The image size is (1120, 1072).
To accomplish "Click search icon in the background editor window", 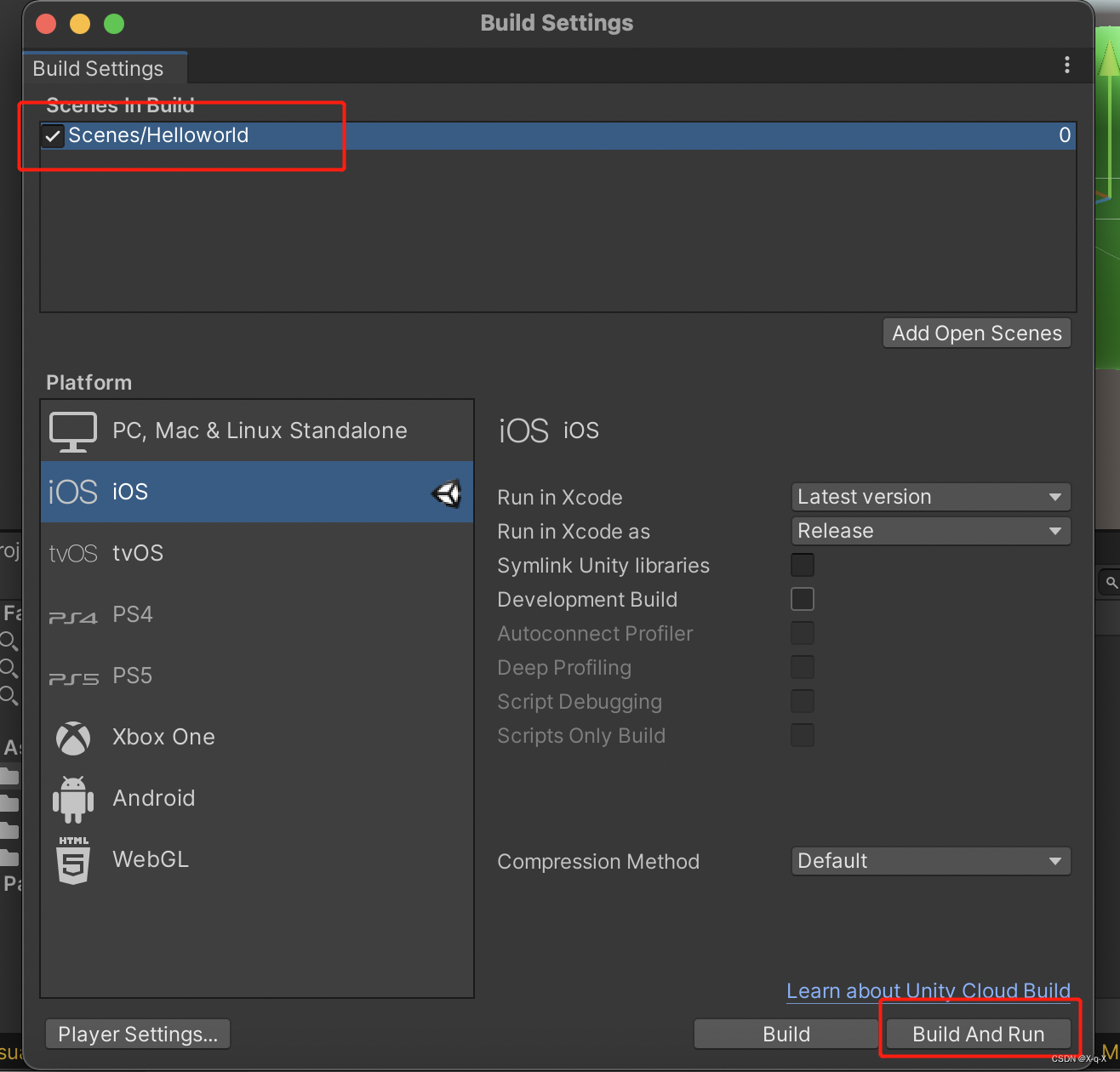I will [x=1111, y=583].
